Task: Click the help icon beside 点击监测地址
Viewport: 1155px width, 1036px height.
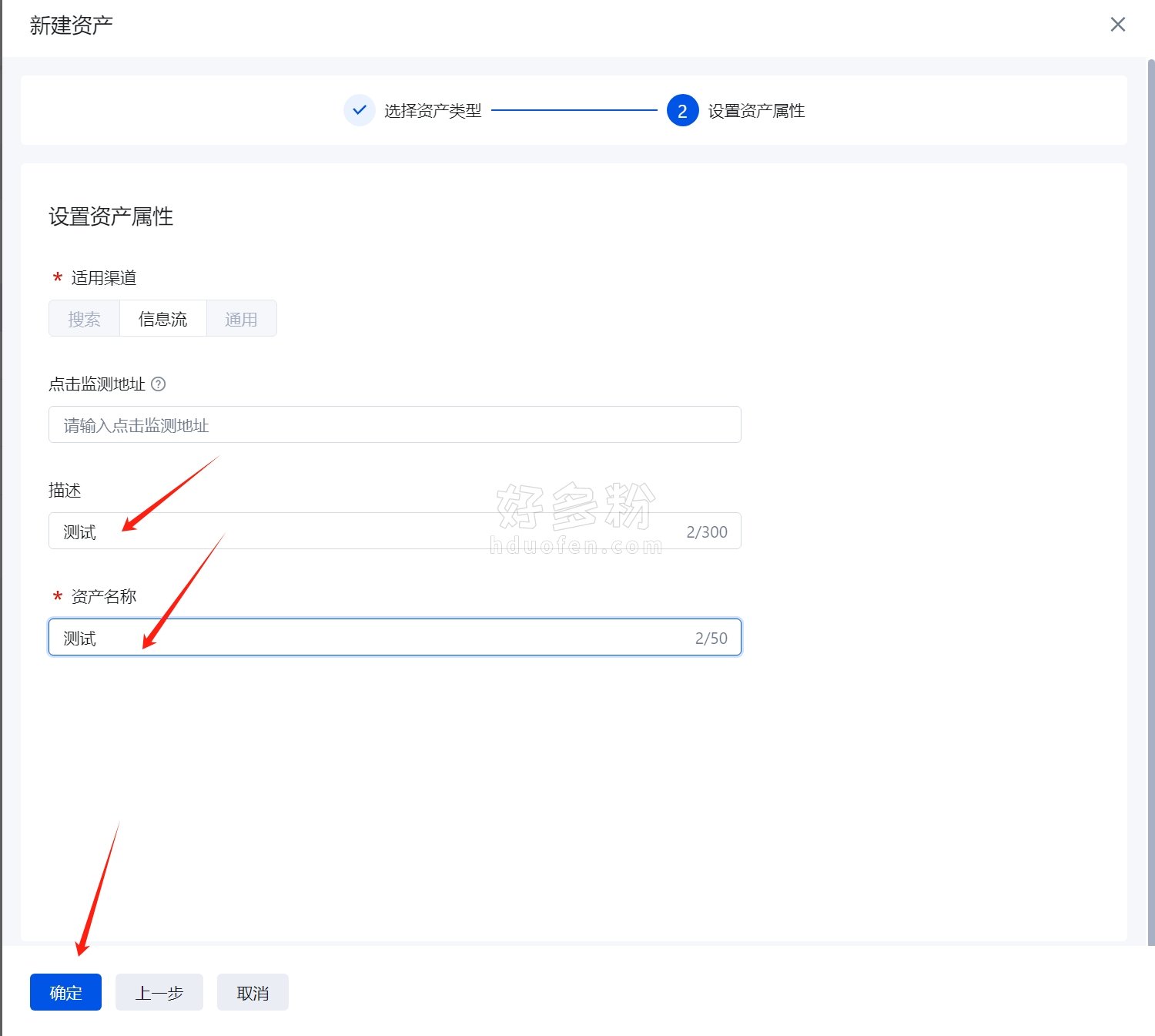Action: (x=159, y=384)
